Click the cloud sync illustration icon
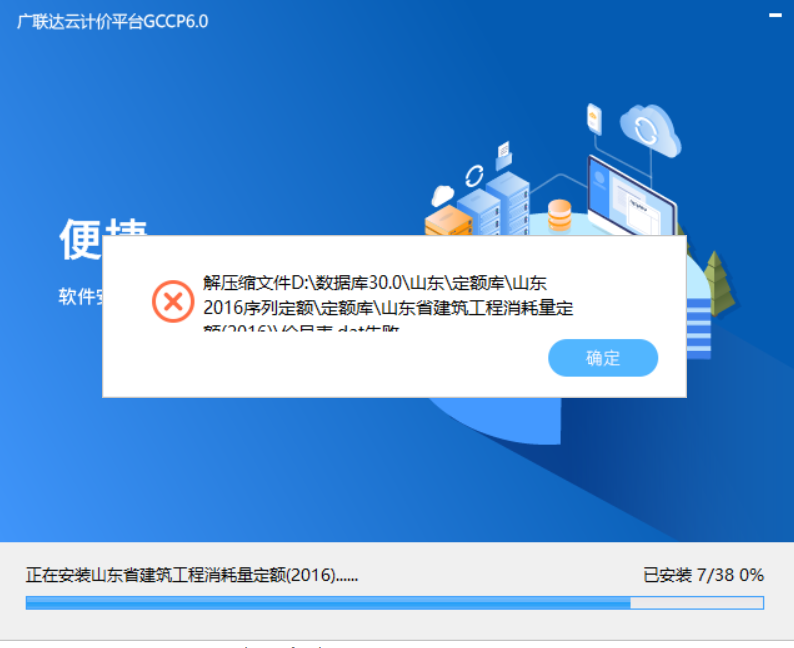Screen dimensions: 794x648 click(650, 130)
